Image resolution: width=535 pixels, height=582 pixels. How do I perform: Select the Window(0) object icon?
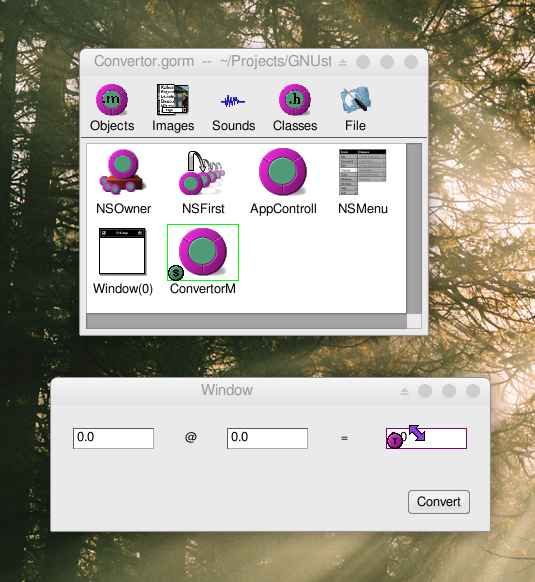pos(122,251)
